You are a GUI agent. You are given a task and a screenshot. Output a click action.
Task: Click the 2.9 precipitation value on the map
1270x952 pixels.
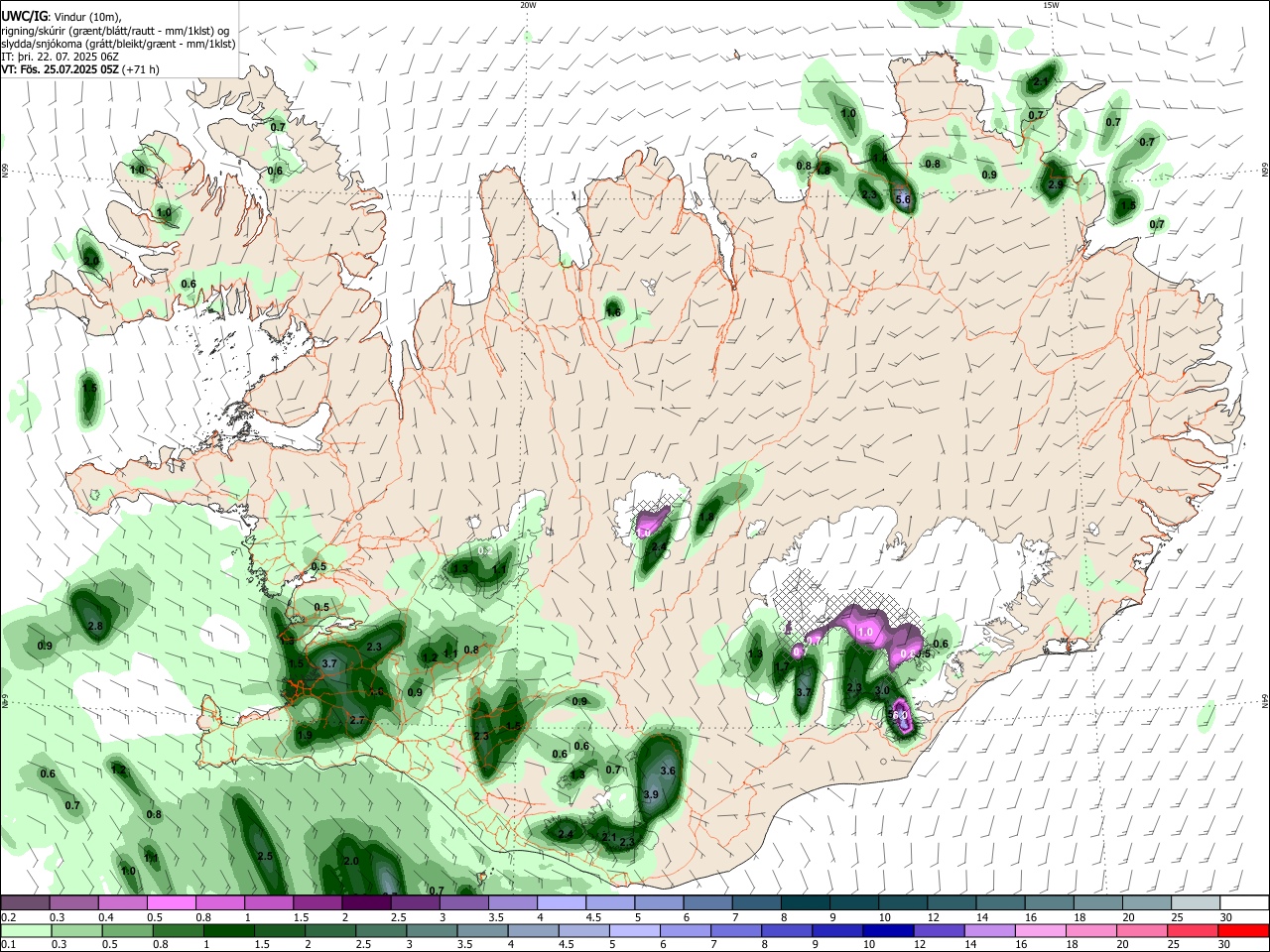1056,184
